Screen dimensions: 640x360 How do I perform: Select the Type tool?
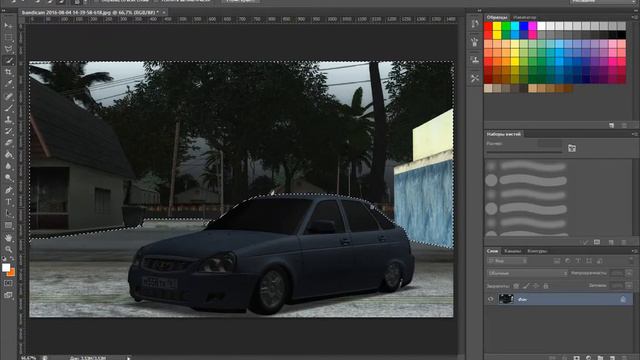(x=8, y=202)
